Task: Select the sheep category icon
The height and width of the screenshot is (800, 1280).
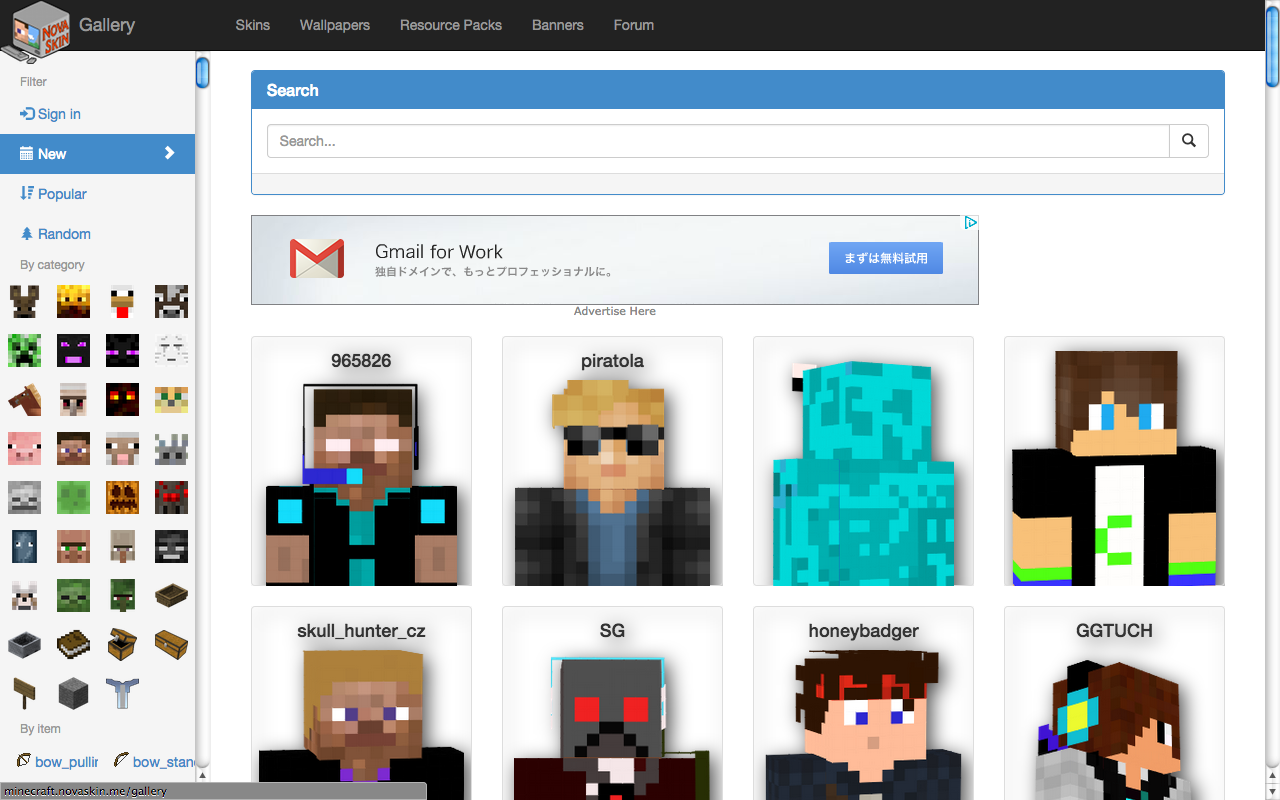Action: [x=122, y=448]
